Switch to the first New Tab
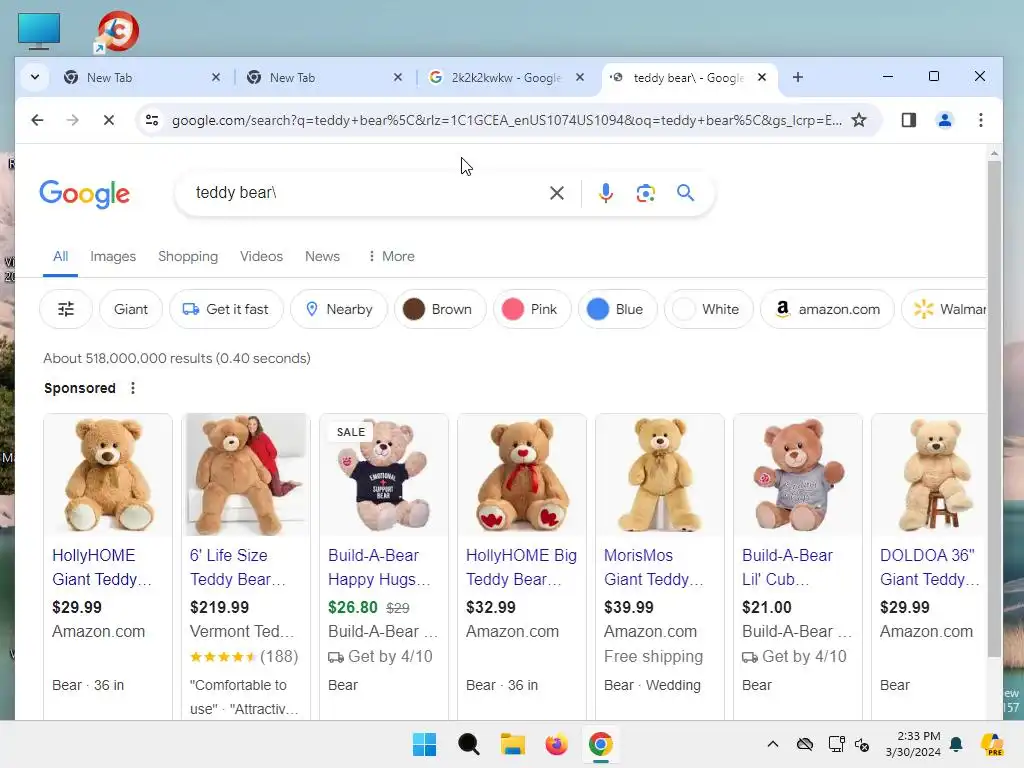The image size is (1024, 768). pos(142,77)
